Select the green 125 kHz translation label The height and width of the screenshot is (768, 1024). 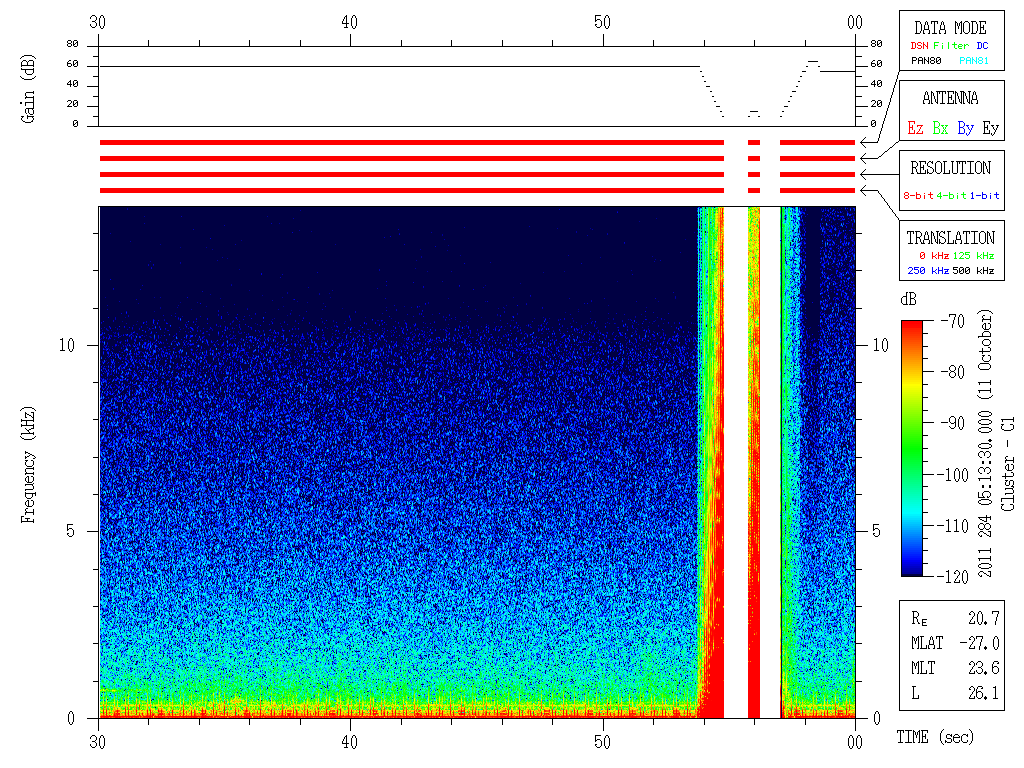973,255
